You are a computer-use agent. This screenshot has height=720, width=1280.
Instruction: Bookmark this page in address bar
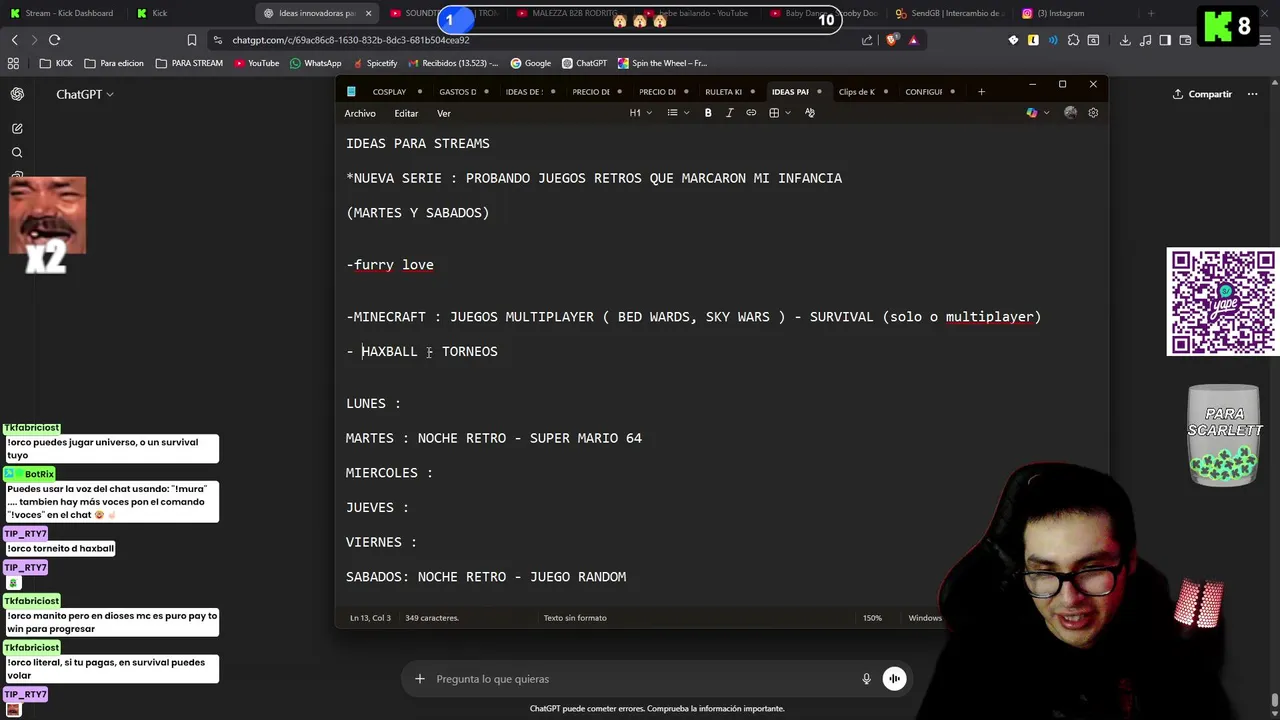192,40
